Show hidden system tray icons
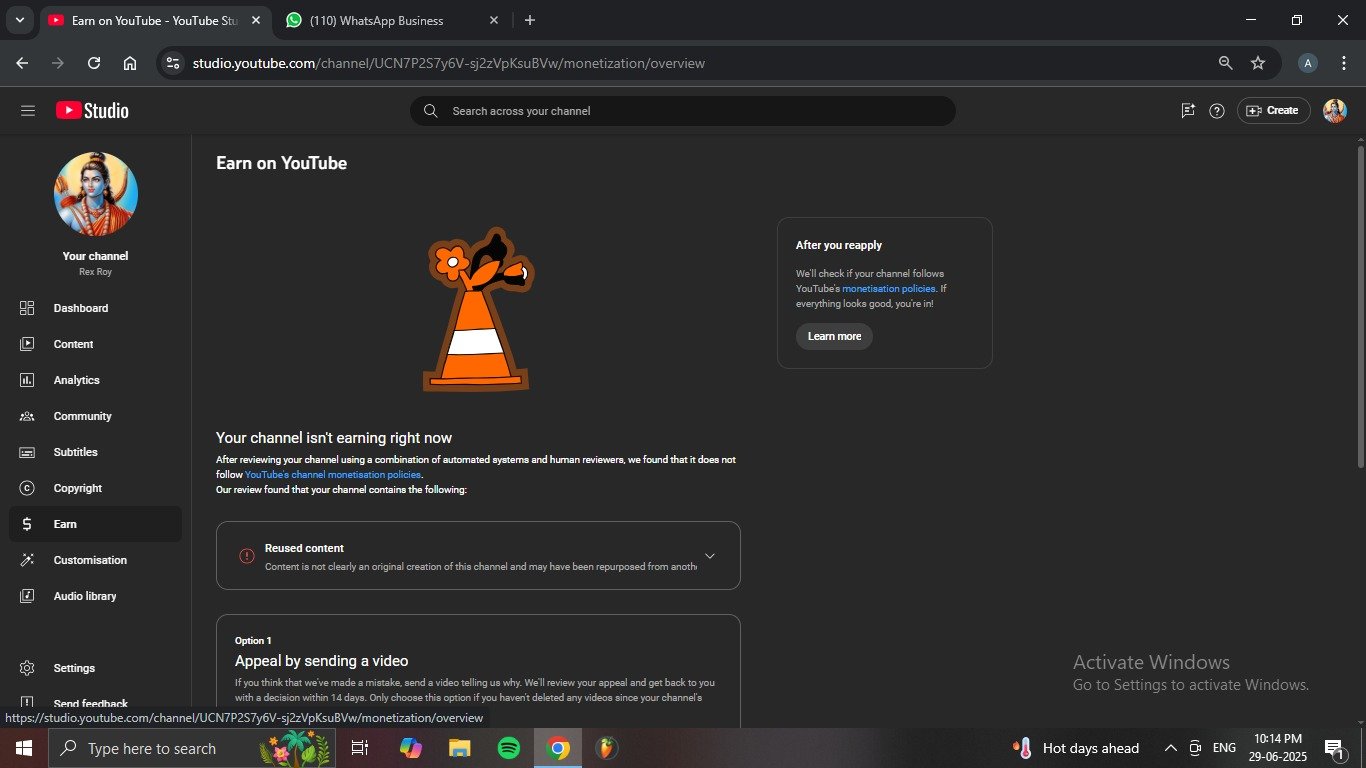 coord(1170,748)
